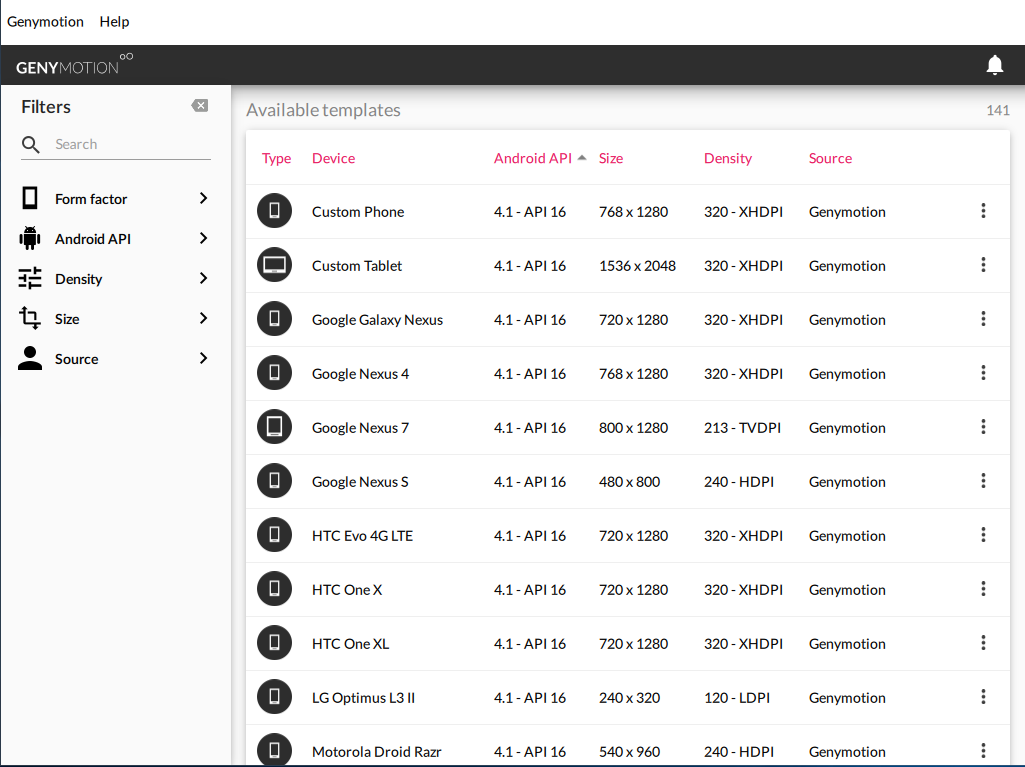This screenshot has width=1025, height=767.
Task: Open the Genymotion menu
Action: click(45, 22)
